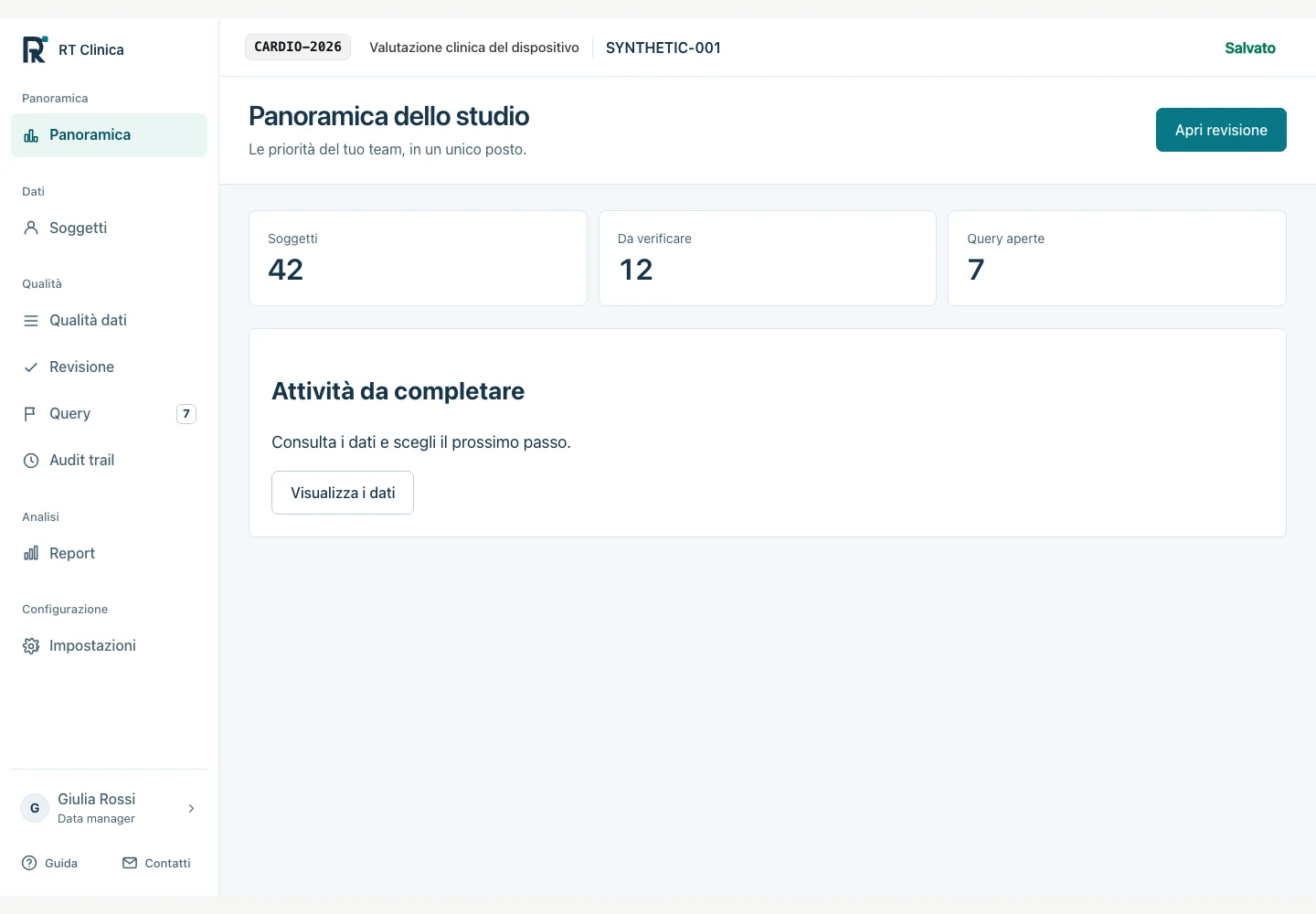Click the SYNTHETIC-001 identifier text

pyautogui.click(x=663, y=48)
